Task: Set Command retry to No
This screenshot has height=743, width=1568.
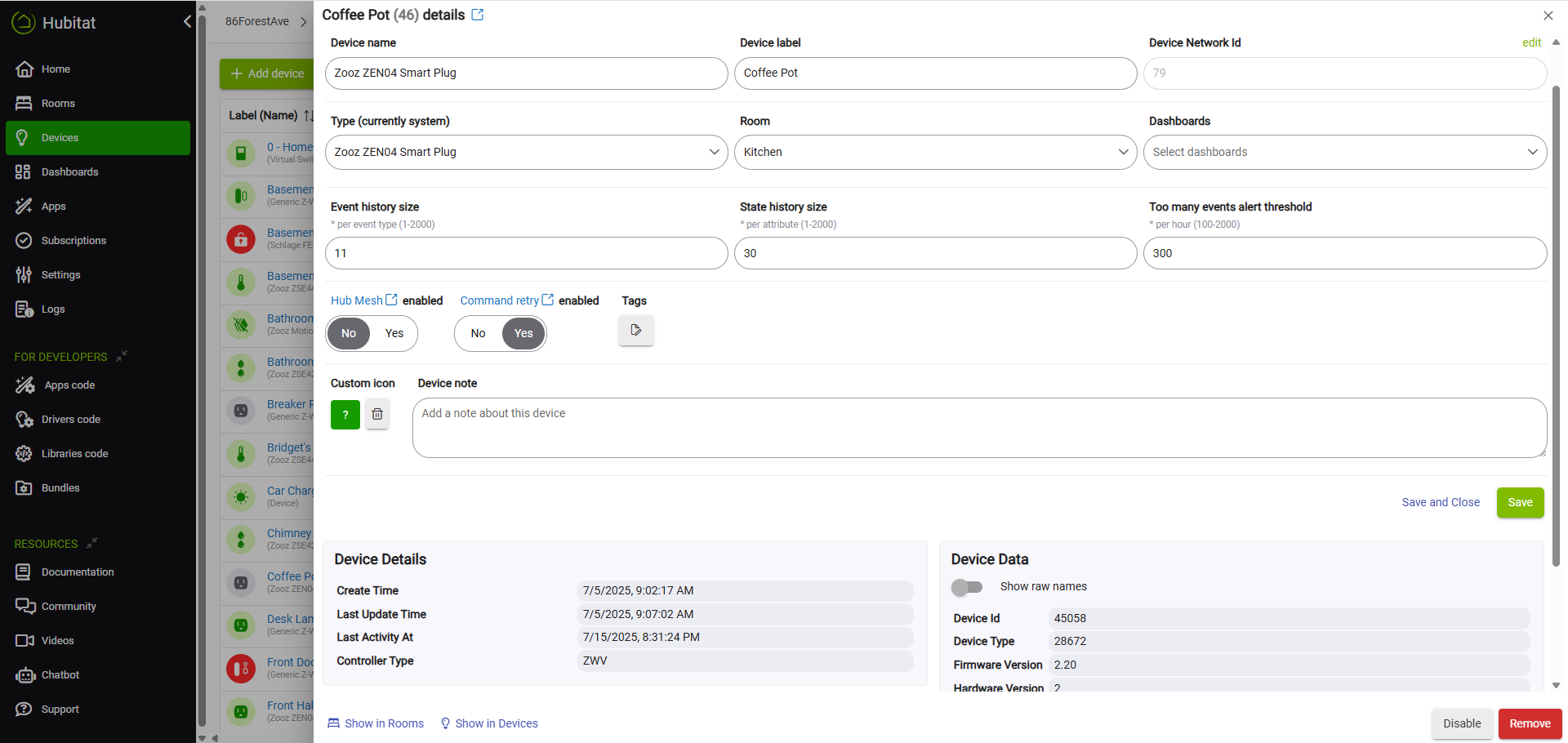Action: point(478,333)
